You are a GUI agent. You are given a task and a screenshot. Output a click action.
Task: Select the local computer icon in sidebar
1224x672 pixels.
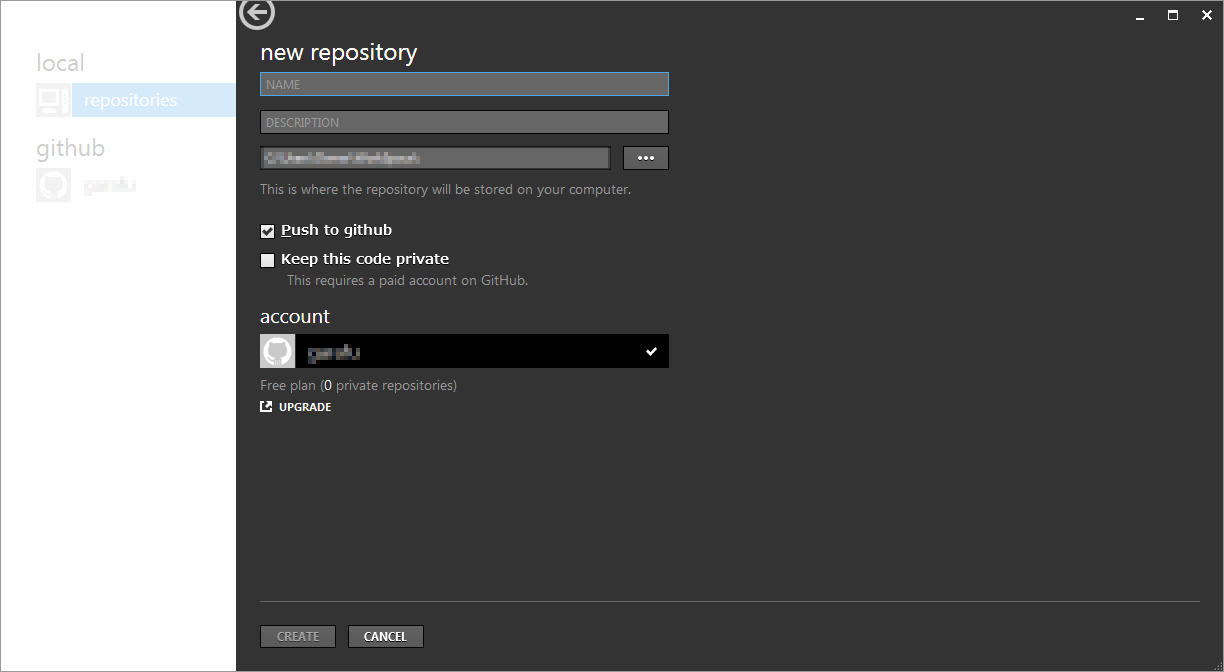coord(53,100)
